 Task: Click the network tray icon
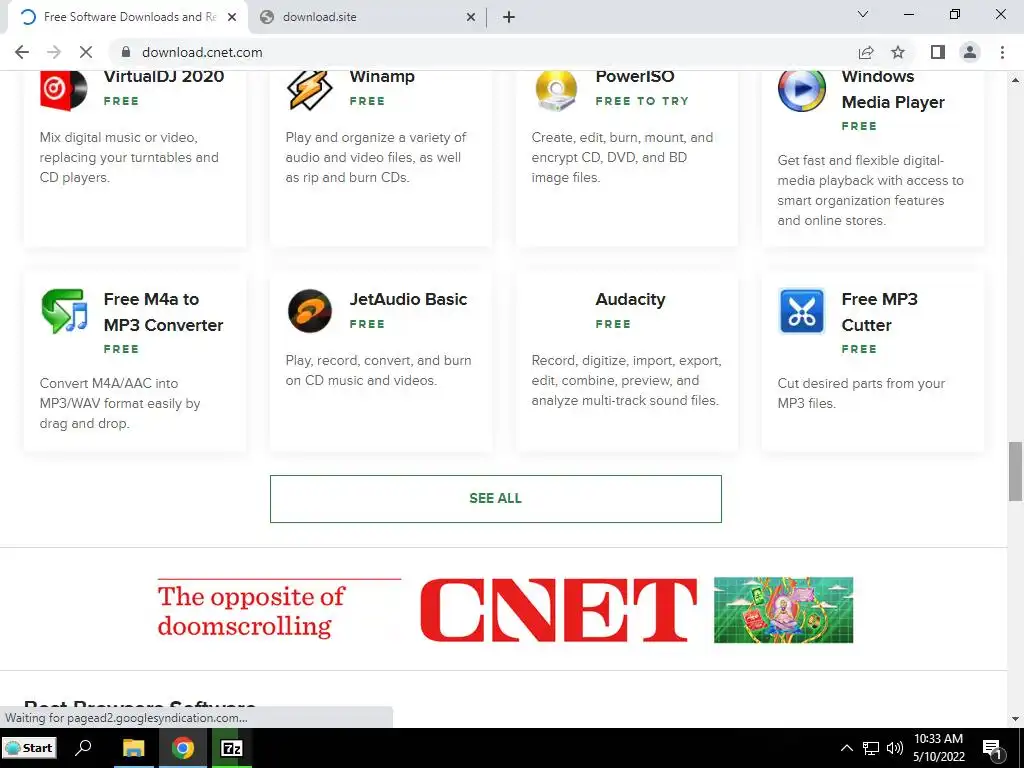871,748
